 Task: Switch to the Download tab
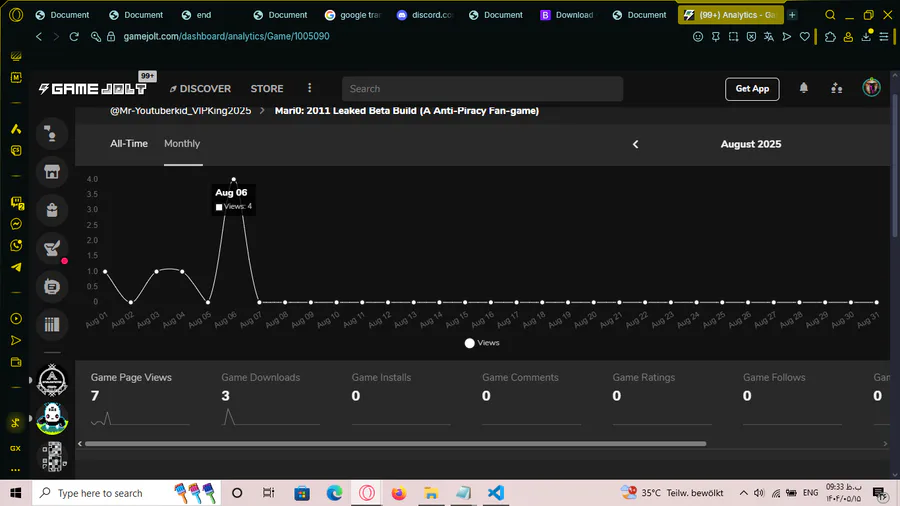click(568, 15)
